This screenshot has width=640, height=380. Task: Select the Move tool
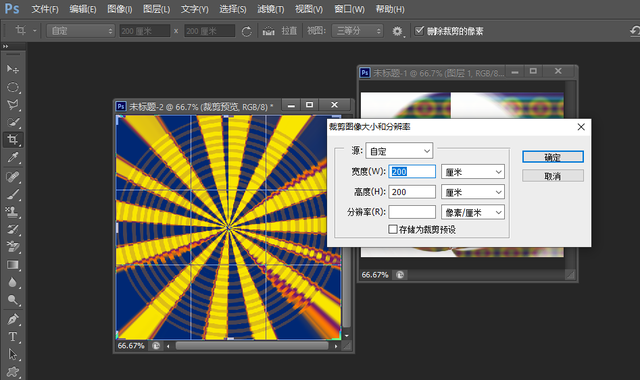click(x=13, y=69)
